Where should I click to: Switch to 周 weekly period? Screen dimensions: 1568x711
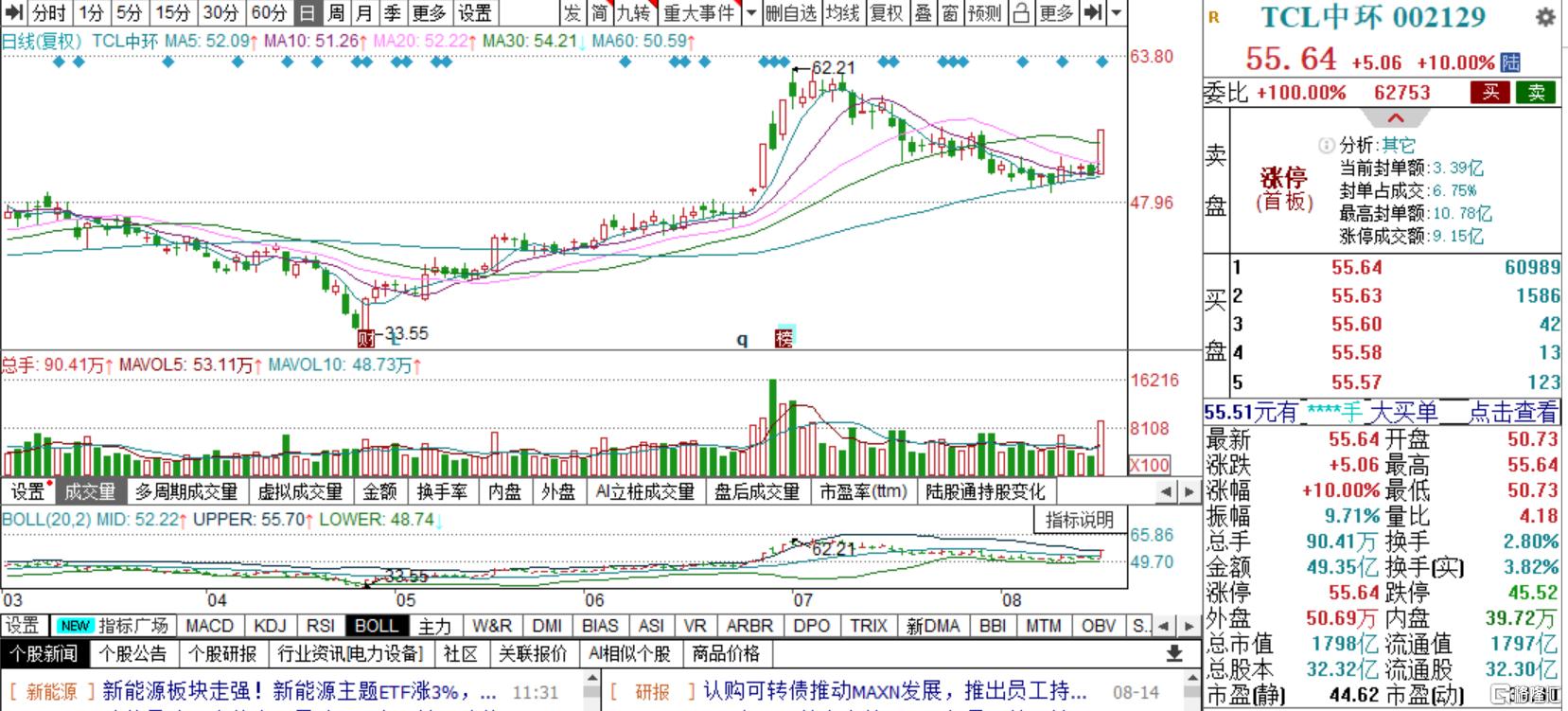click(x=336, y=12)
